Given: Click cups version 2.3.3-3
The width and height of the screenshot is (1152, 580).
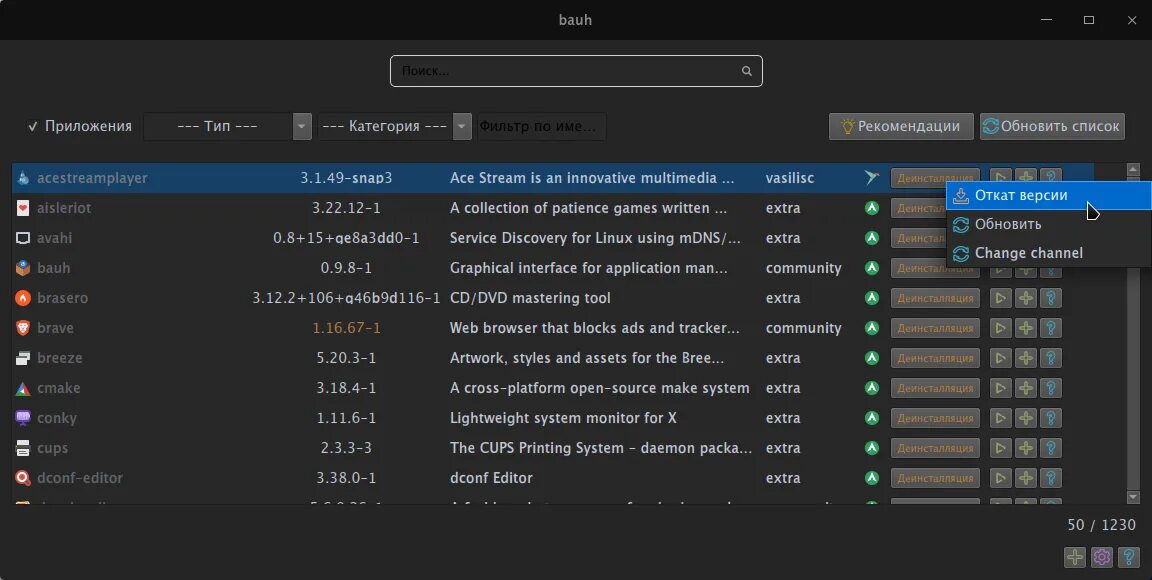Looking at the screenshot, I should [x=346, y=448].
